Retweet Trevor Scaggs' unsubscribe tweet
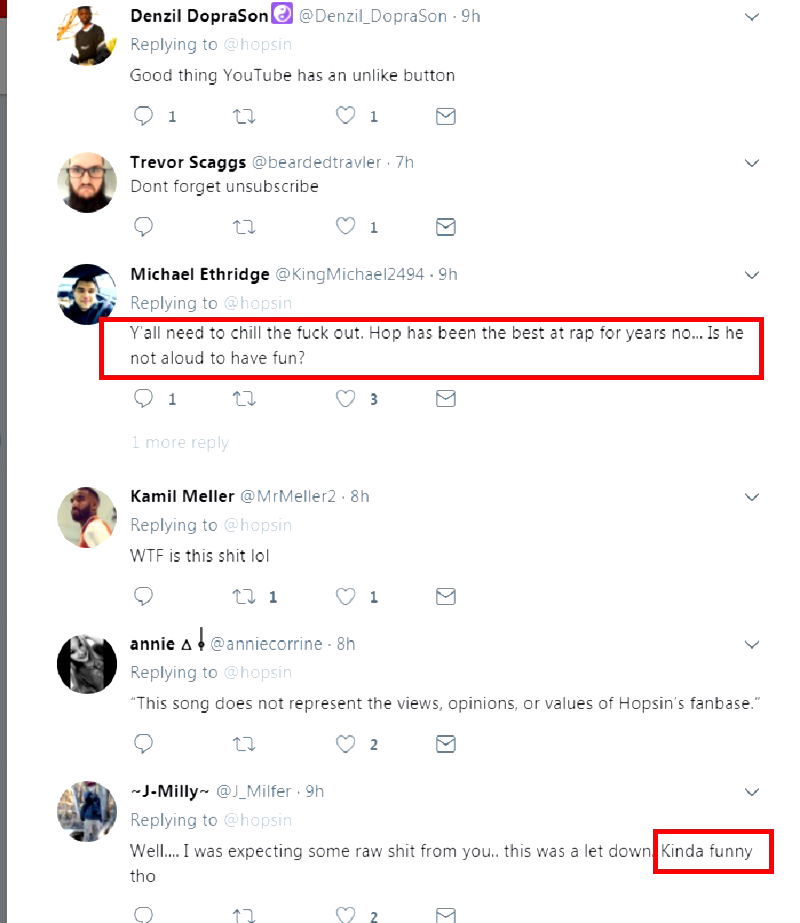Viewport: 800px width, 923px height. point(243,226)
